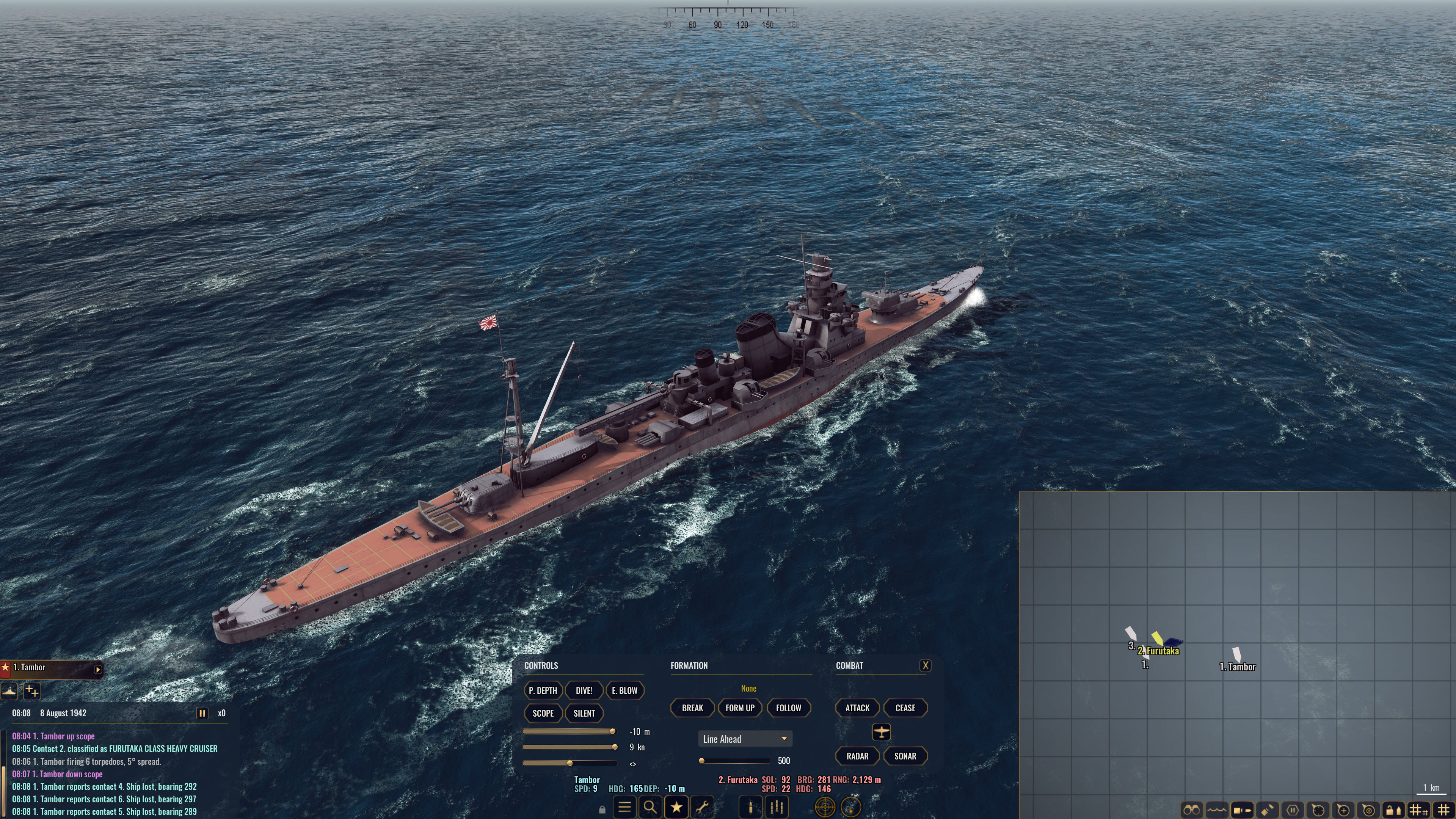1456x819 pixels.
Task: Expand the 1. Tambor unit arrow
Action: click(98, 669)
